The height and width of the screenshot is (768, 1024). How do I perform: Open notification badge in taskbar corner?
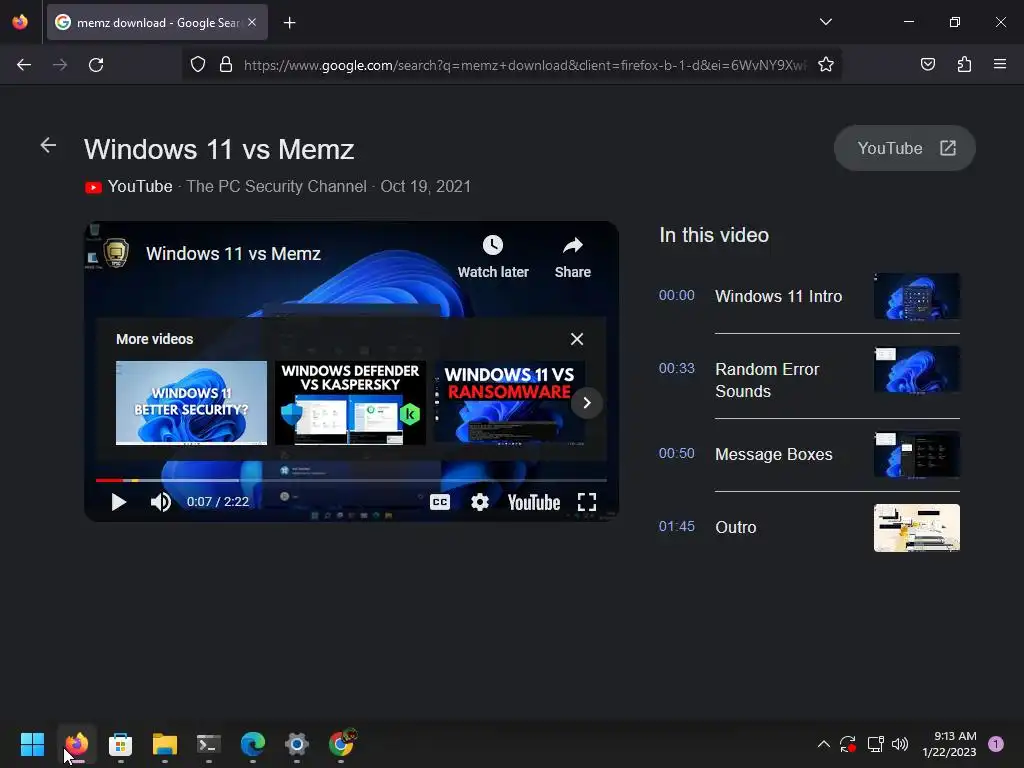[x=996, y=744]
